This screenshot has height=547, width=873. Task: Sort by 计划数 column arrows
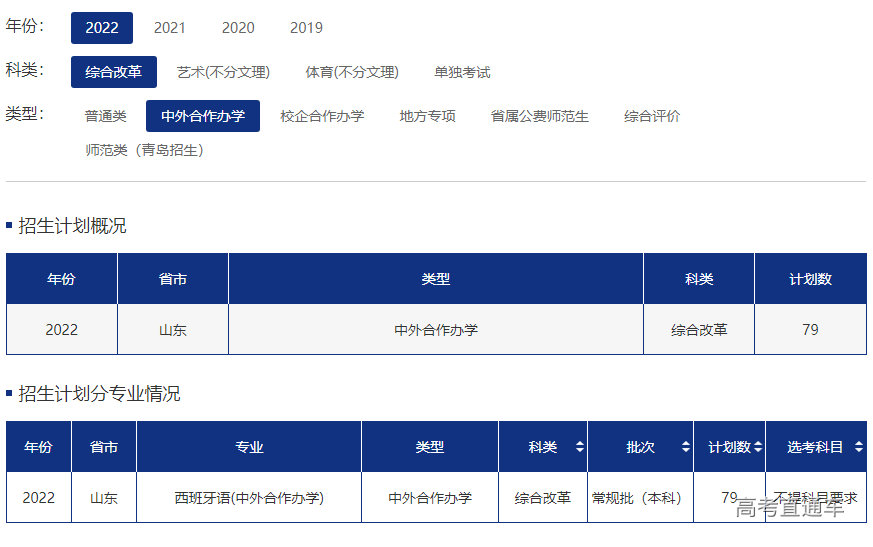[758, 448]
